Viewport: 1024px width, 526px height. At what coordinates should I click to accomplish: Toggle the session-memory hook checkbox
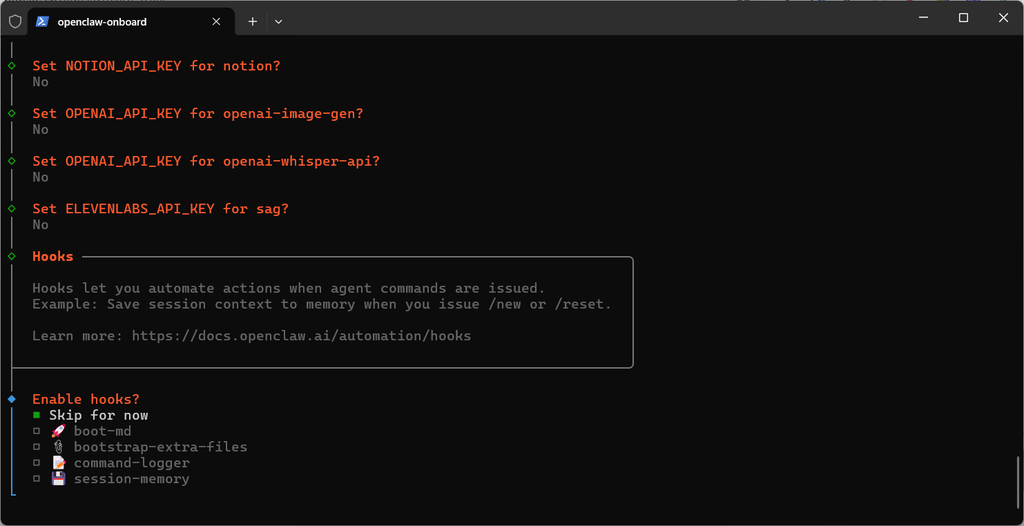pyautogui.click(x=36, y=479)
